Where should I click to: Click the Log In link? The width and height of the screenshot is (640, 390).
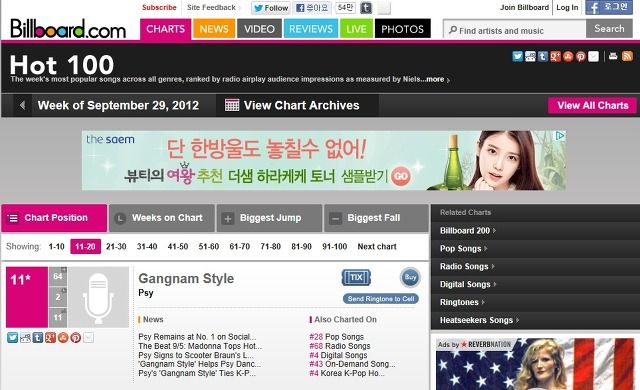(567, 7)
